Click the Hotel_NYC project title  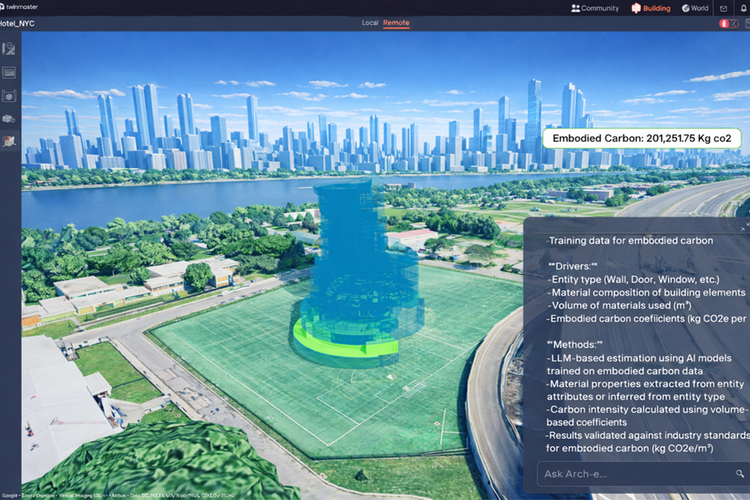[17, 23]
